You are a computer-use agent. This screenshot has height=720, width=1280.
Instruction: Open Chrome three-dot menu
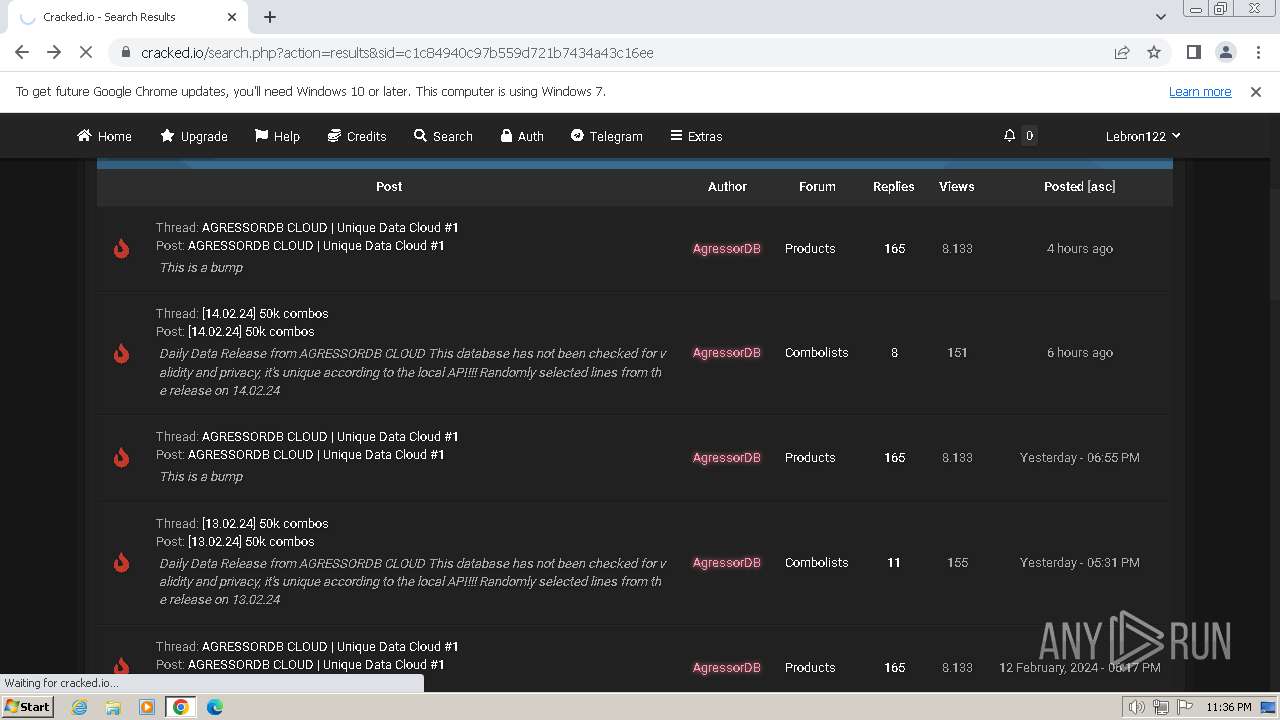[1258, 52]
